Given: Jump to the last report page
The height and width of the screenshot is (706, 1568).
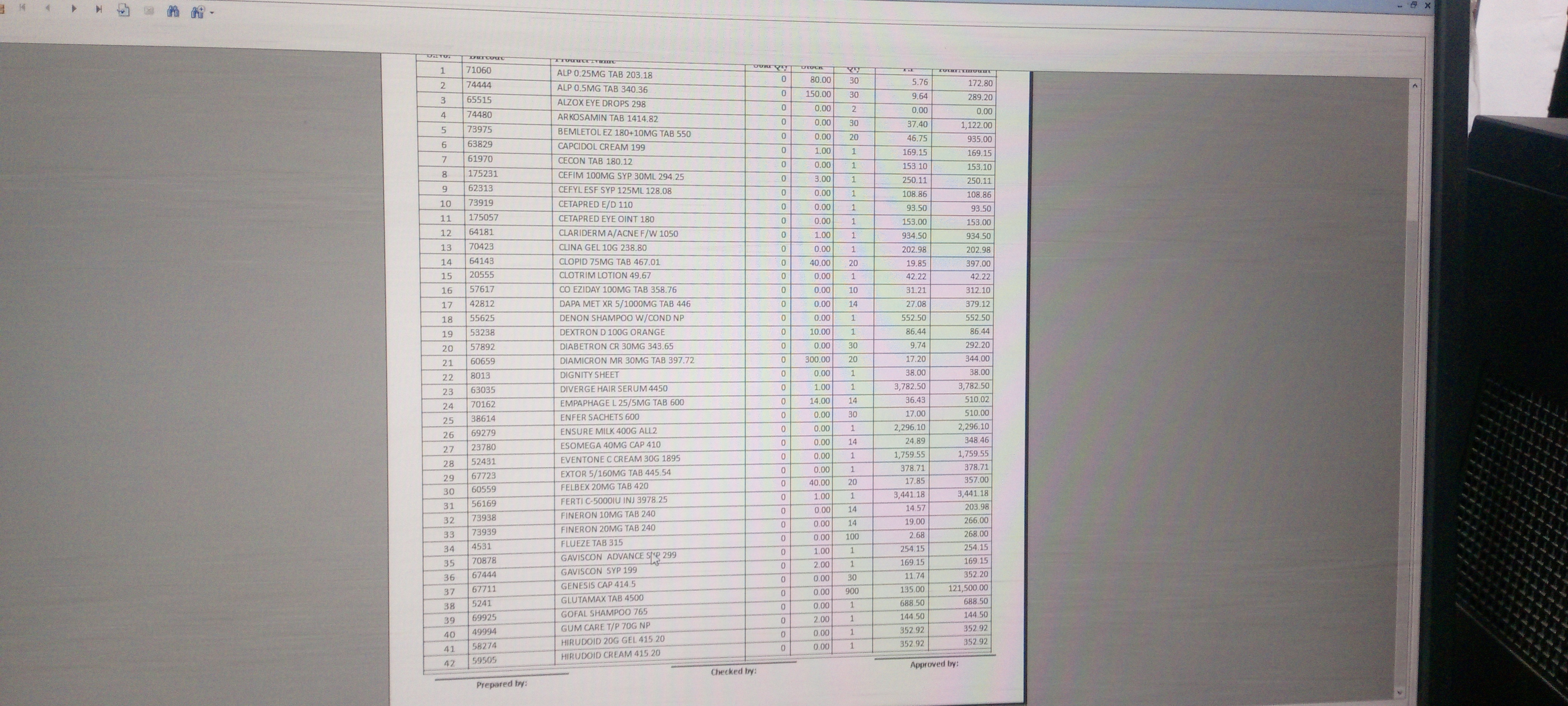Looking at the screenshot, I should pos(99,9).
